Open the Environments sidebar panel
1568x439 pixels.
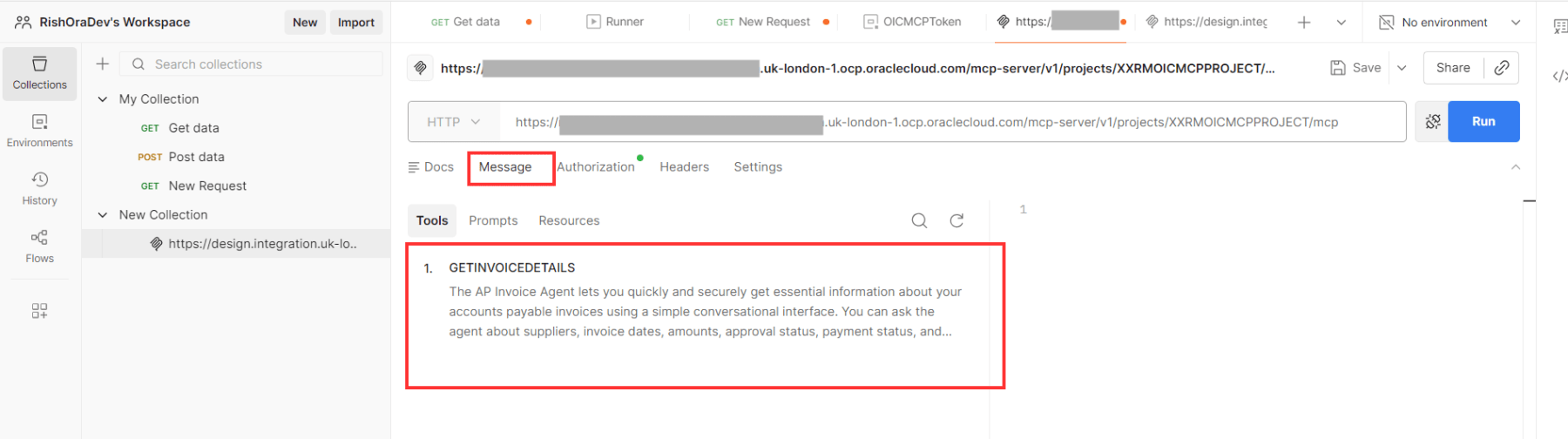pos(39,131)
